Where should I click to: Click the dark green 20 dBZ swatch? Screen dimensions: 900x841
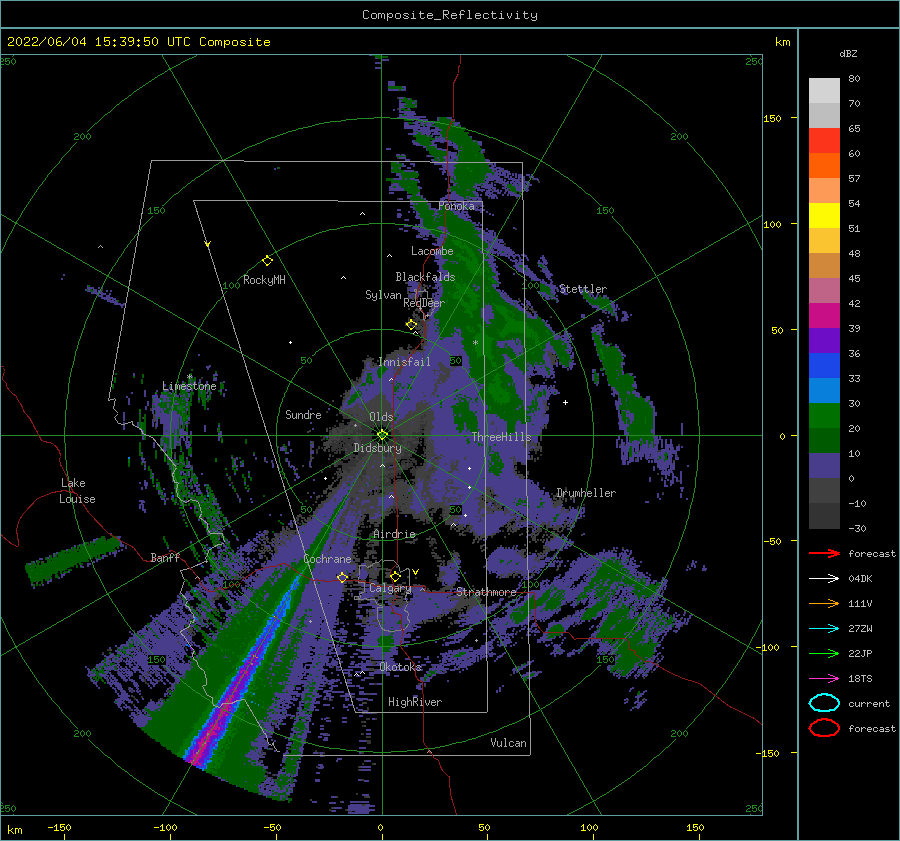tap(824, 441)
